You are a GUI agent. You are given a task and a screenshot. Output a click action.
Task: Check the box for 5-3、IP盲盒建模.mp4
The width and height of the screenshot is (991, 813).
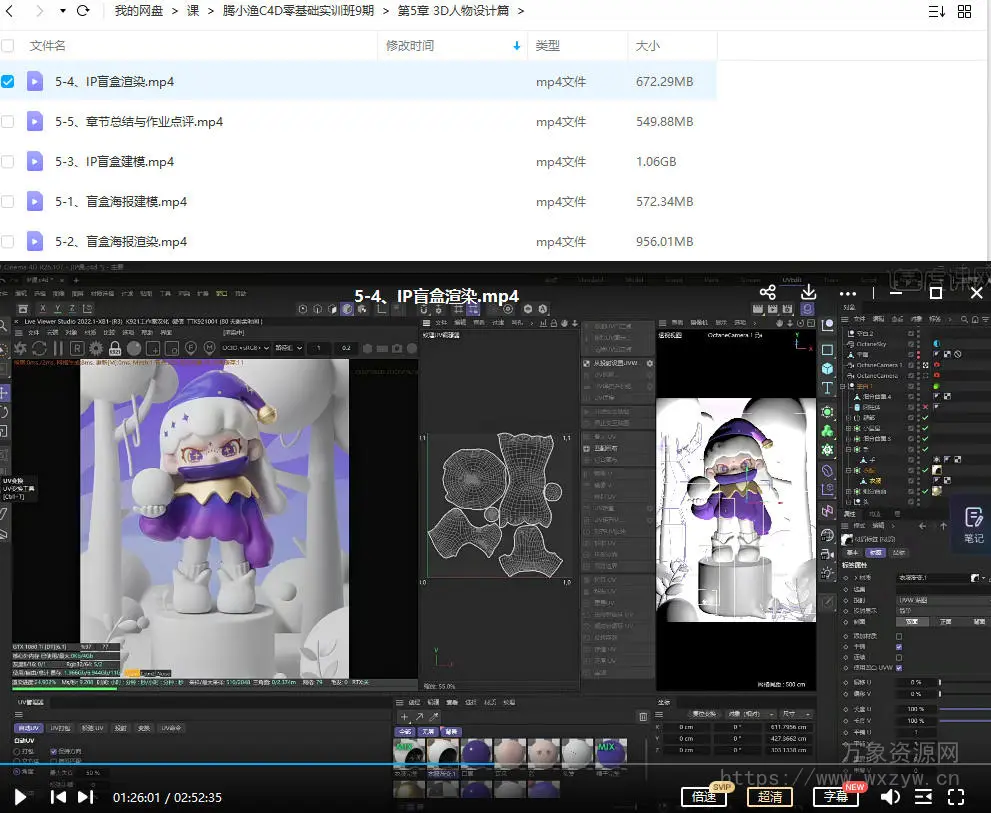click(8, 161)
